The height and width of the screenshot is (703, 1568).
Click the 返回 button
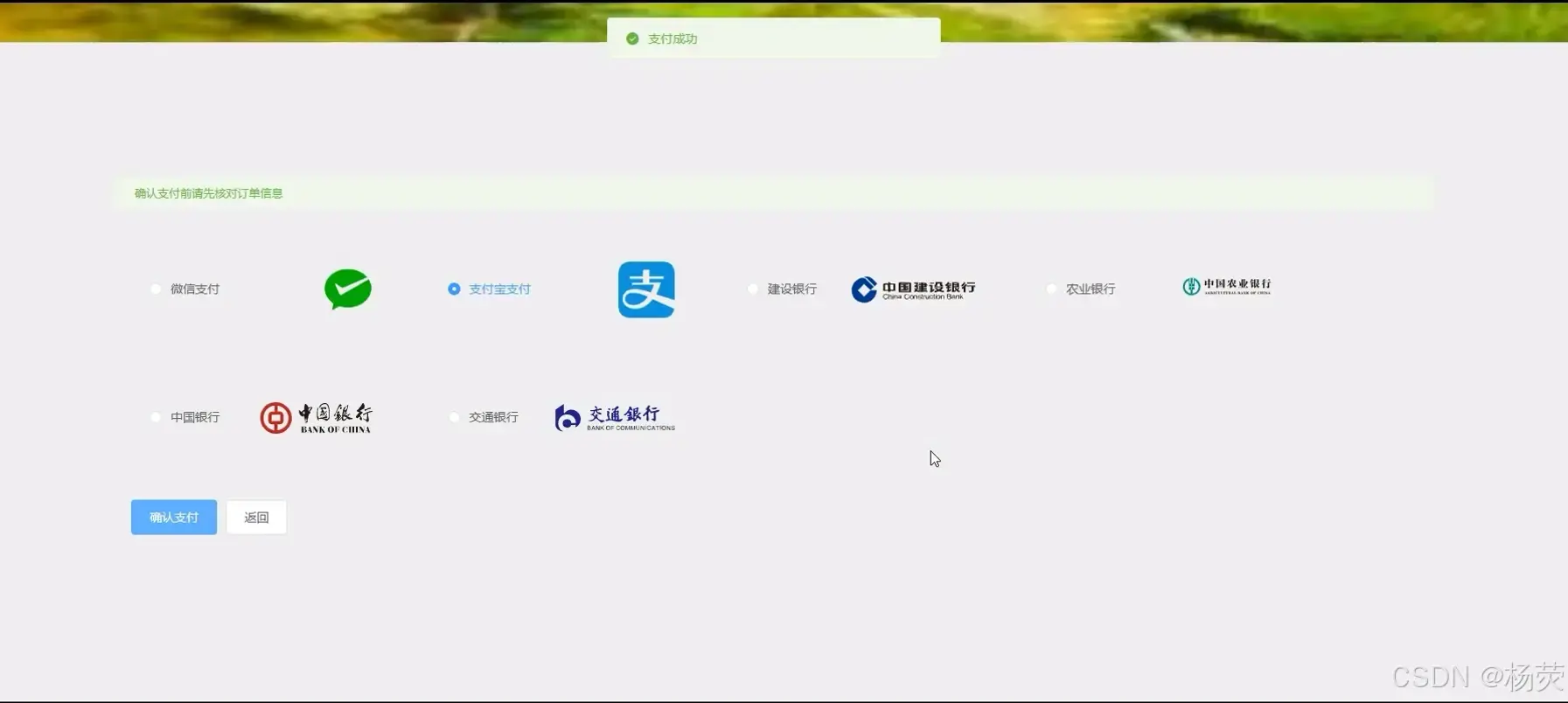[256, 518]
